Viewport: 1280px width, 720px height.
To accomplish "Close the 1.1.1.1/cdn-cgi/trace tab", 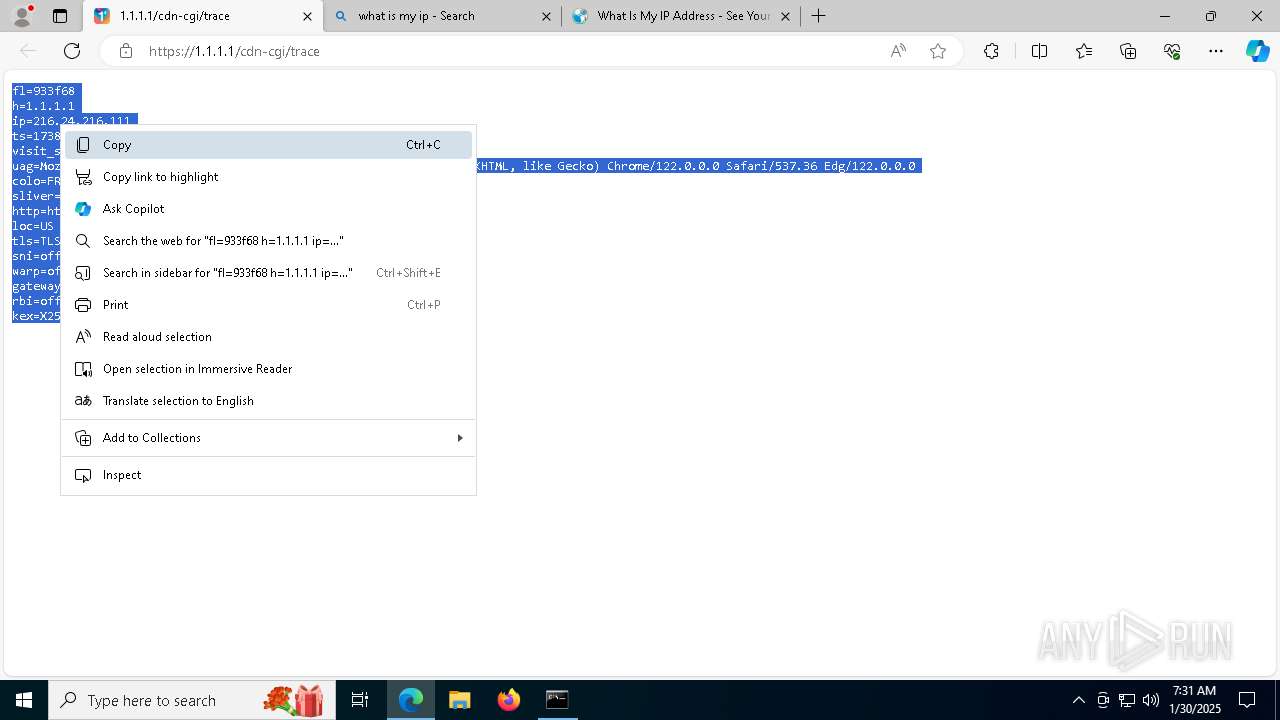I will (x=307, y=16).
